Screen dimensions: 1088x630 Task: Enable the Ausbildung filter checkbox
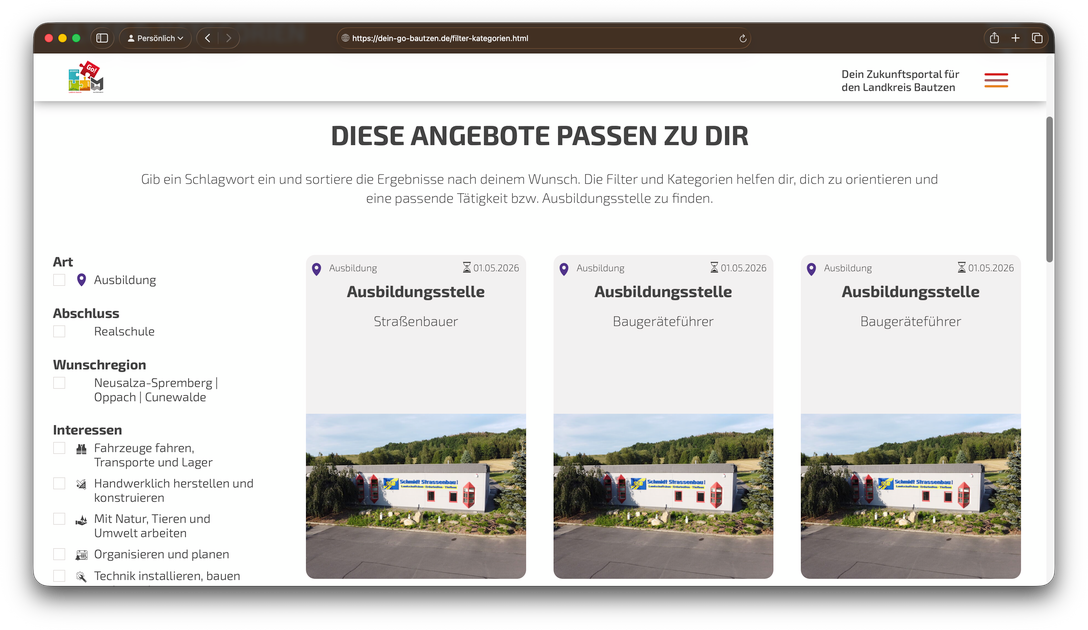(x=59, y=280)
